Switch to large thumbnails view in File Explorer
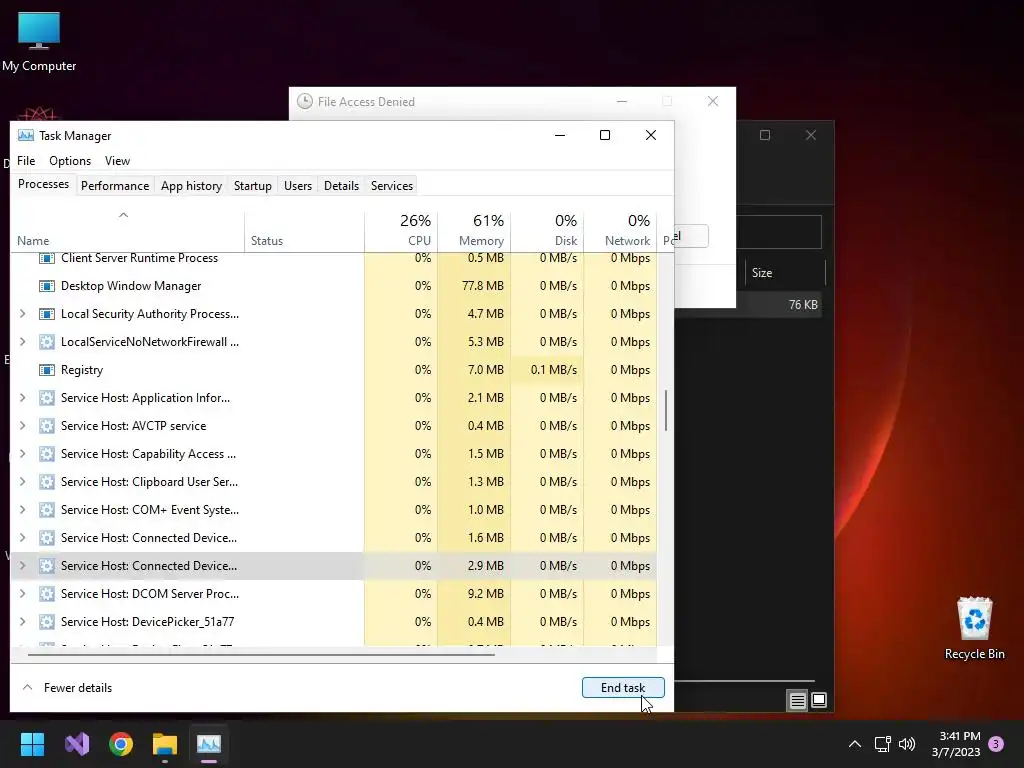Screen dimensions: 1024x768 (819, 701)
